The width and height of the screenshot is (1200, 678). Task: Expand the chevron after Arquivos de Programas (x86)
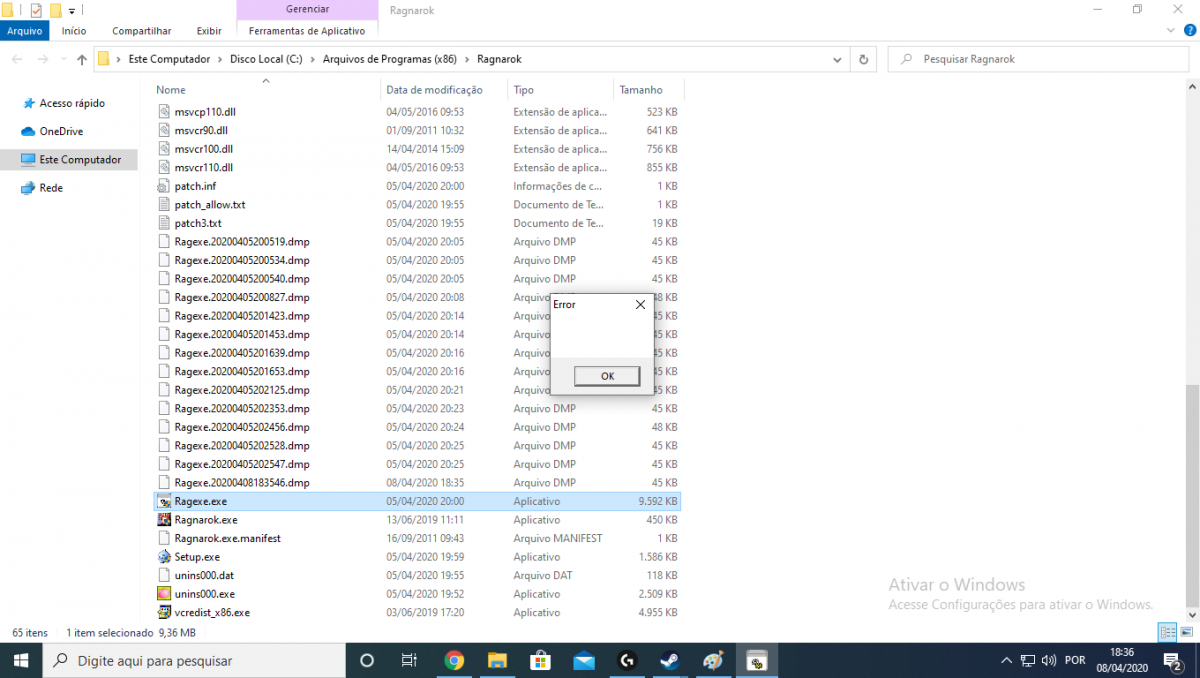(x=467, y=60)
